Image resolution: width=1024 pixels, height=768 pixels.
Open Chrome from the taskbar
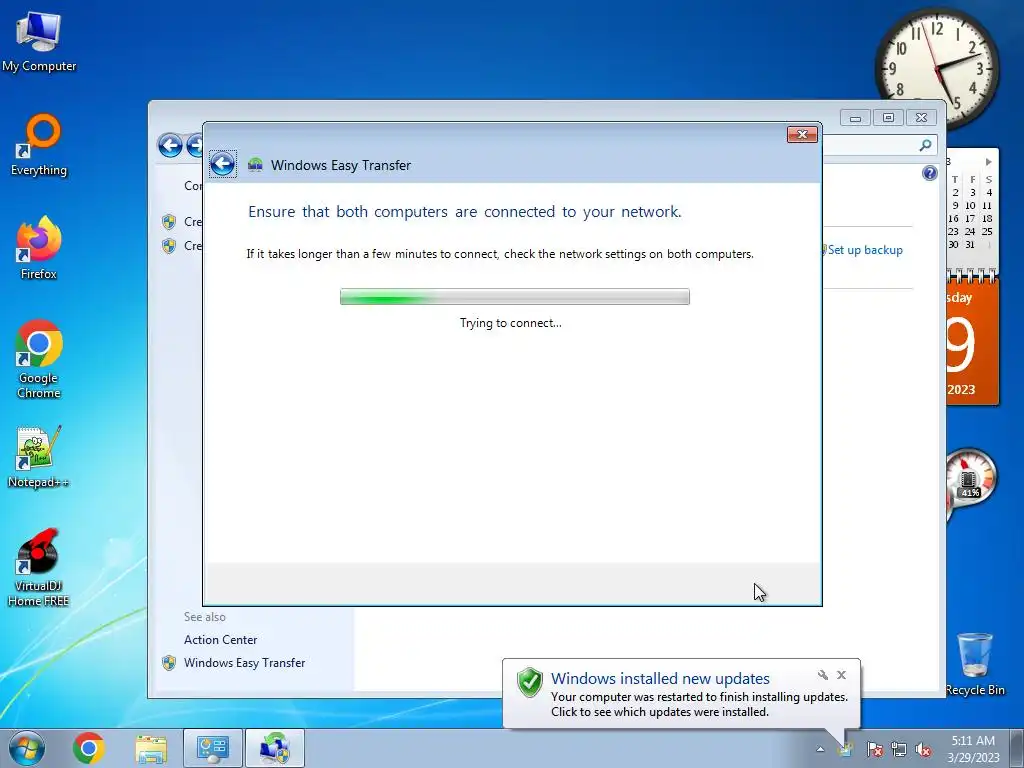[89, 748]
